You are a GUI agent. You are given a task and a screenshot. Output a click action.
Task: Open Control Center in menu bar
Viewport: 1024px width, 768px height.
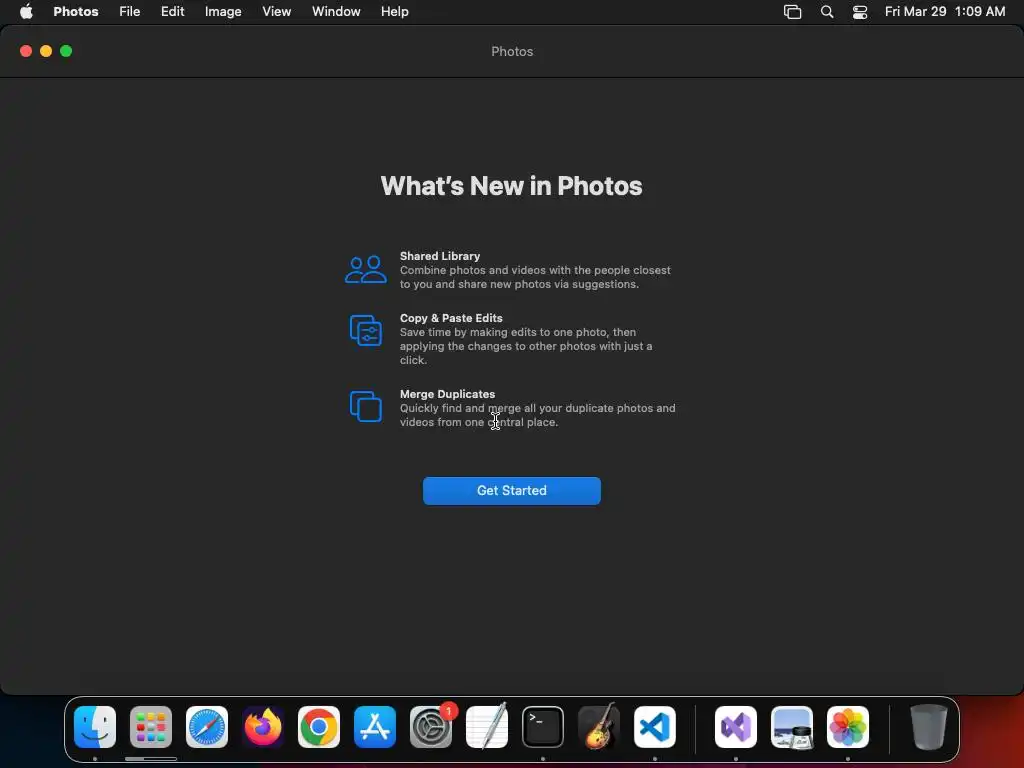click(x=860, y=11)
